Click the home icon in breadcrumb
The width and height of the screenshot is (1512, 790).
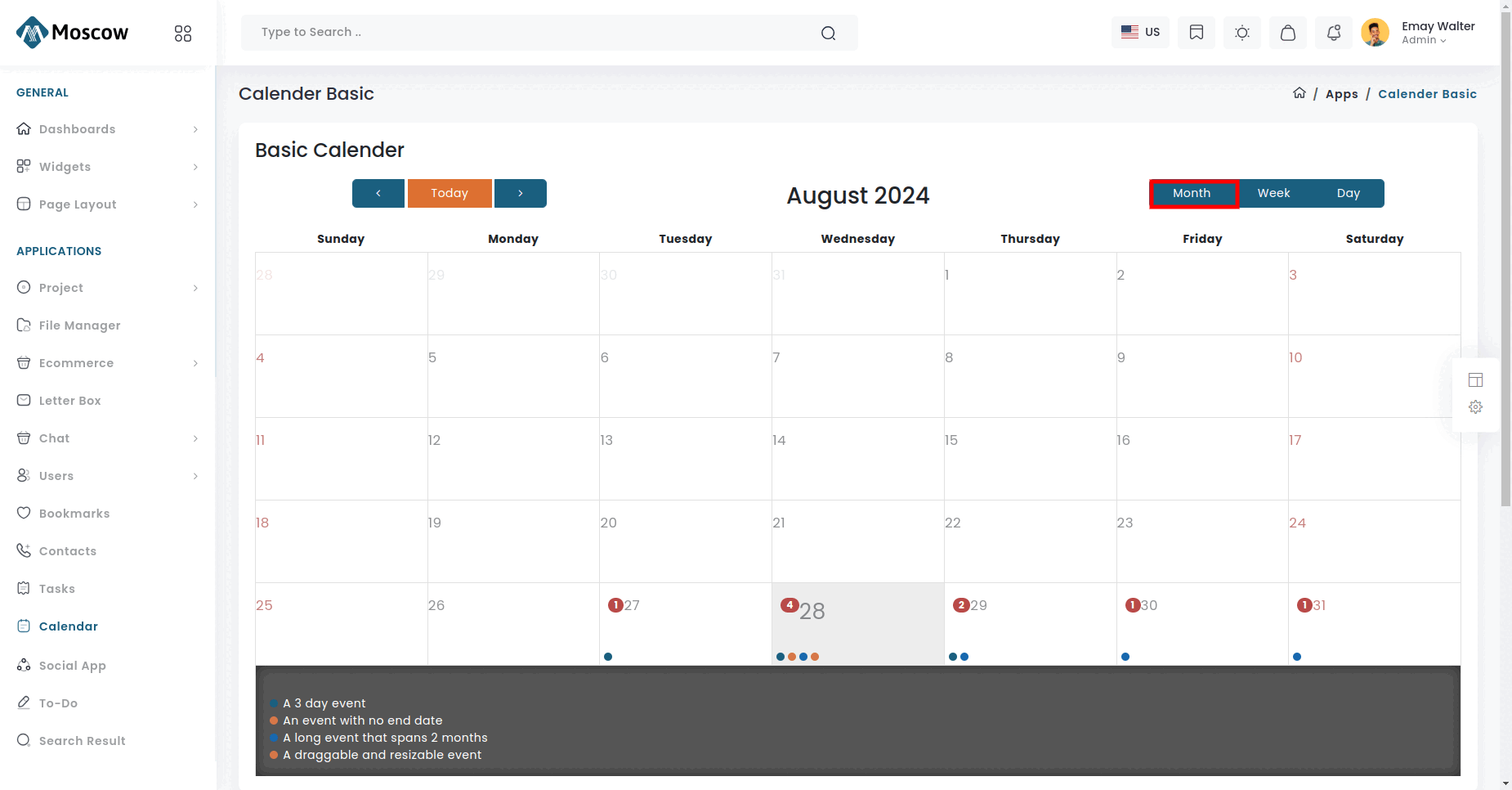1299,93
